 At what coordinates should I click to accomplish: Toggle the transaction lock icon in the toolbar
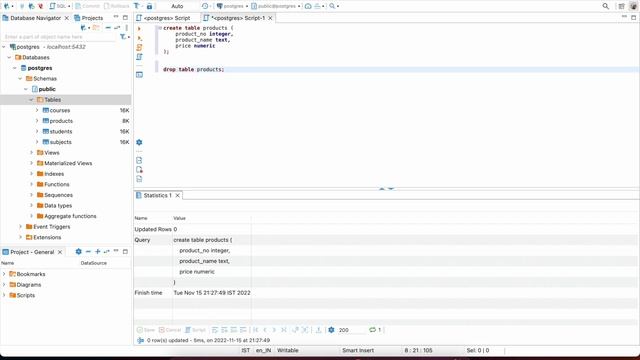(x=149, y=6)
